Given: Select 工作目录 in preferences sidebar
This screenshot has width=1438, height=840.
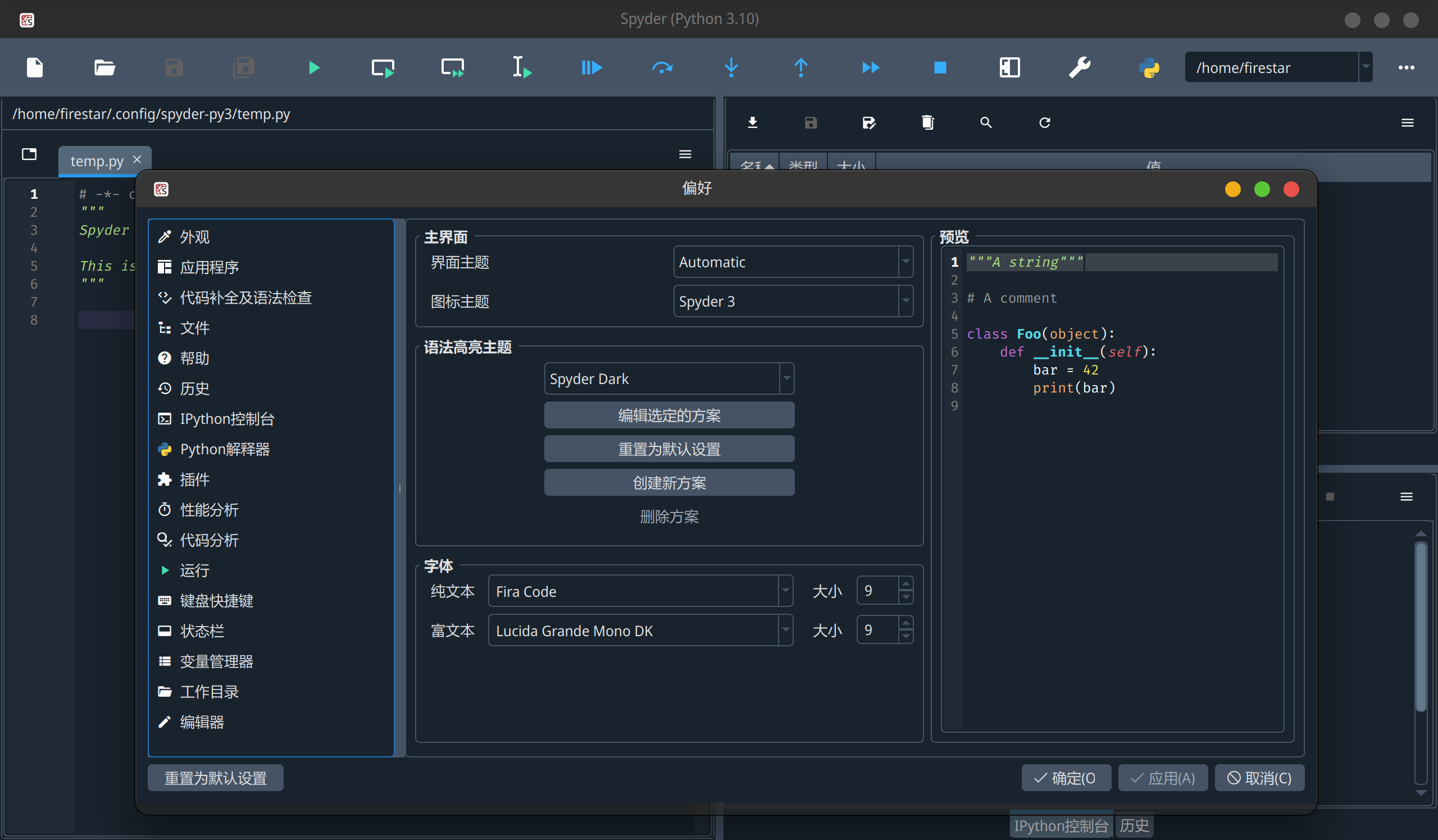Looking at the screenshot, I should click(271, 692).
